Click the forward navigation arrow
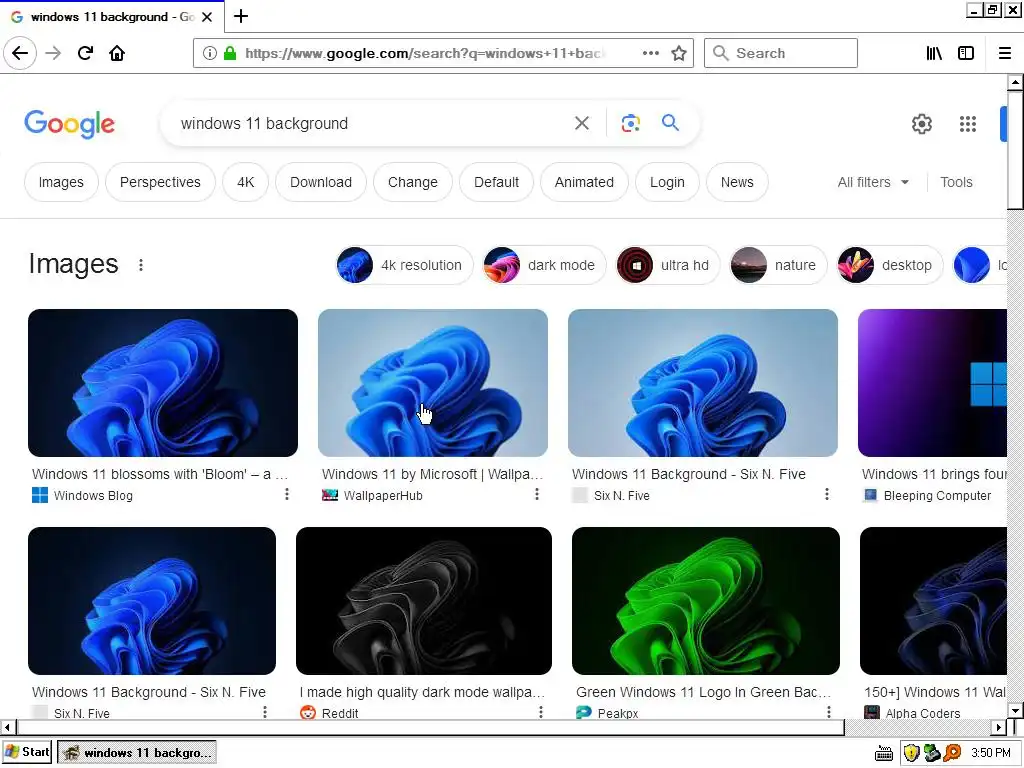Viewport: 1024px width, 768px height. point(53,53)
